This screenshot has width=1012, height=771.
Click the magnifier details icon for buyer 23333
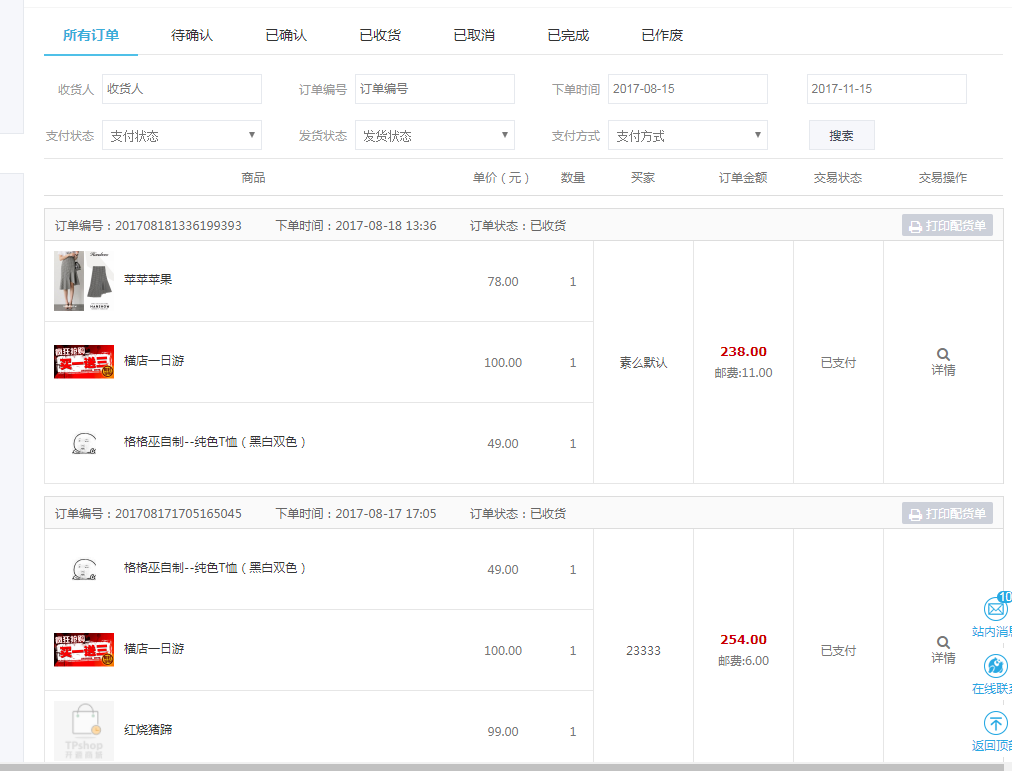pos(943,643)
